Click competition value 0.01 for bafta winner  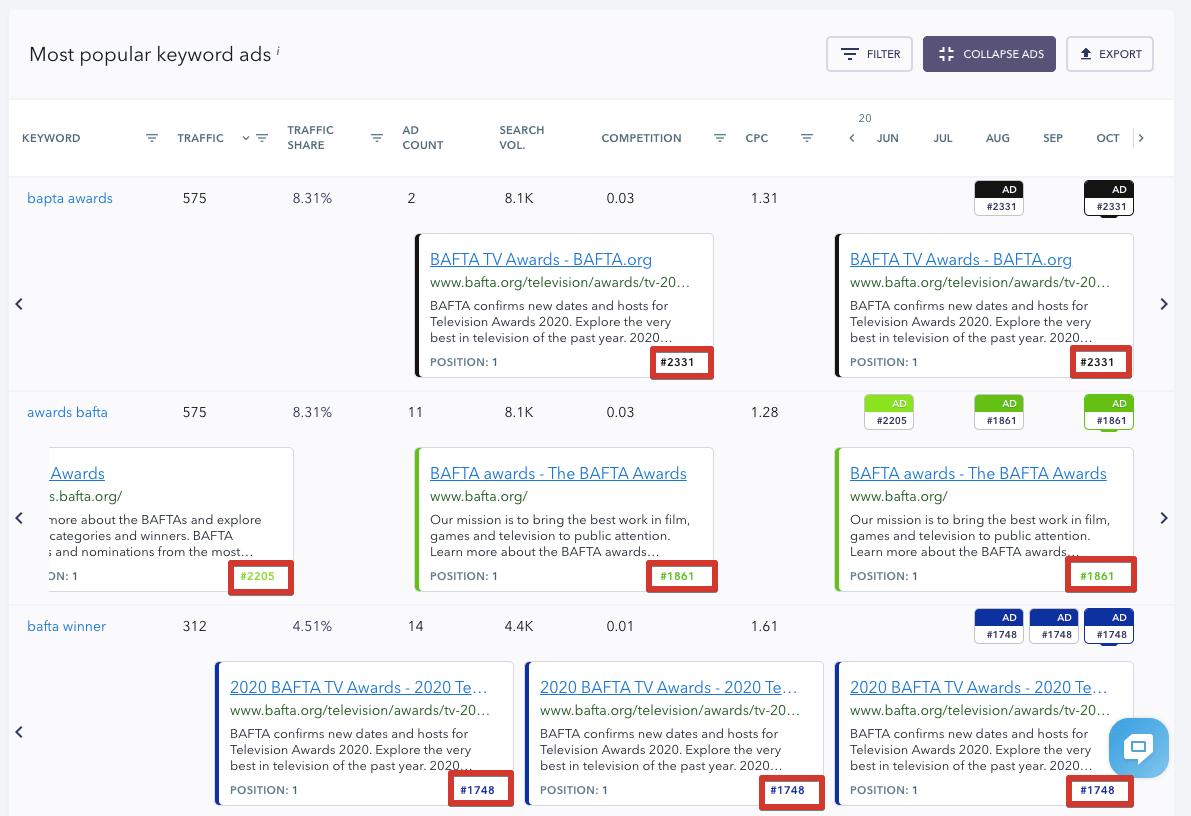(620, 627)
